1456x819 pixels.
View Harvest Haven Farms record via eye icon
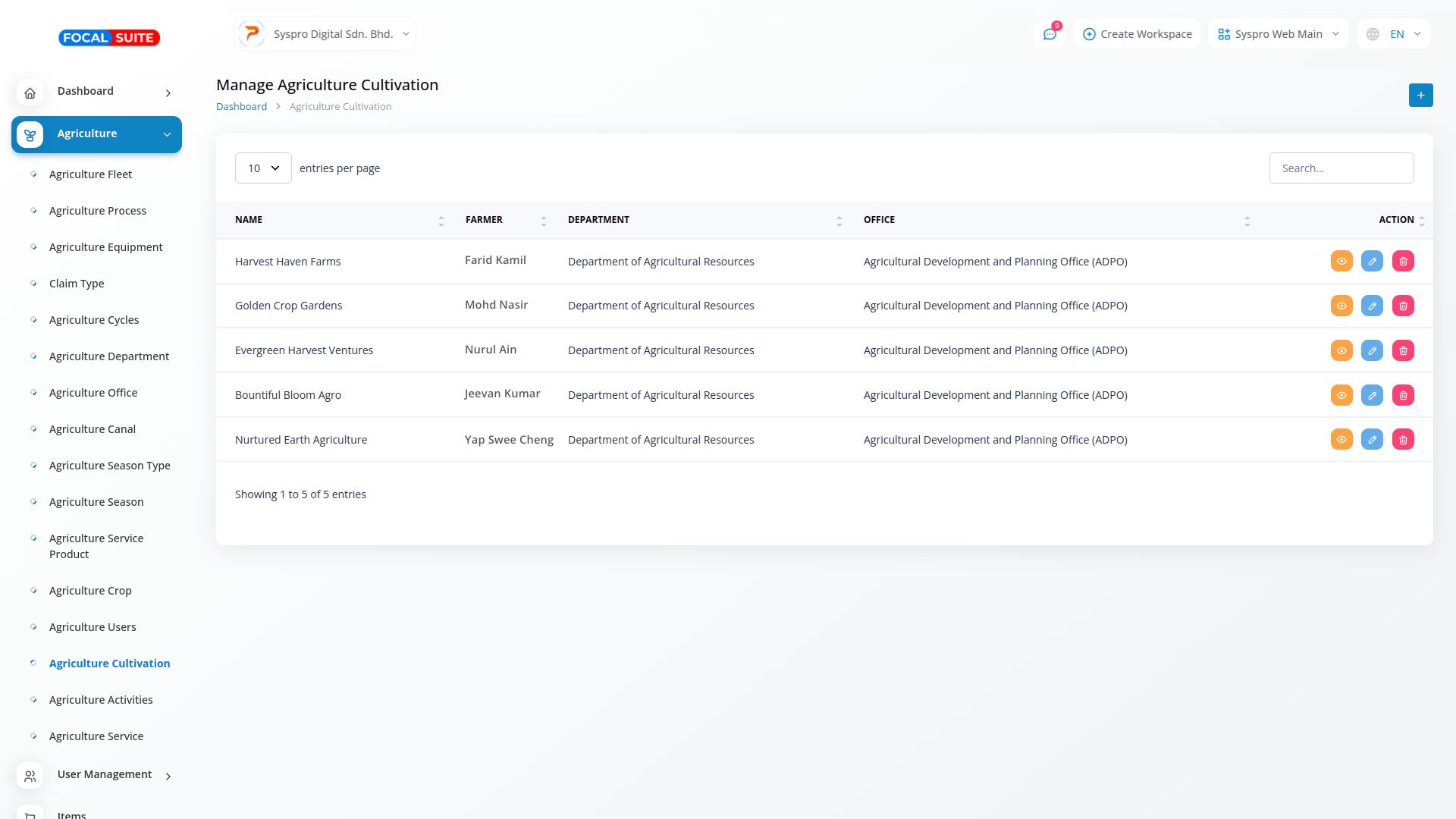(1341, 261)
